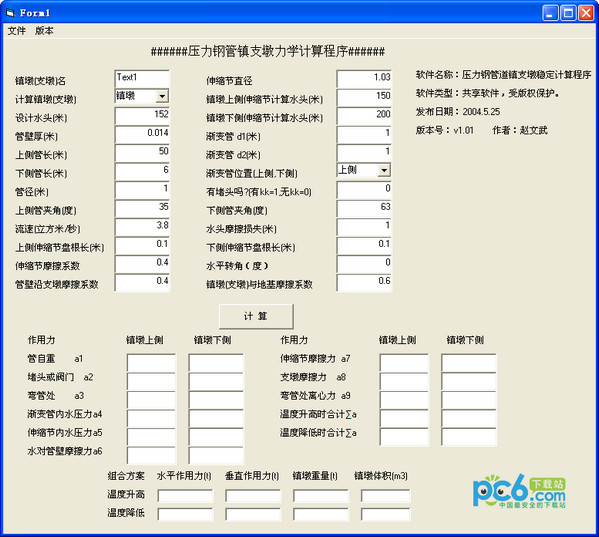Click the 设计水头 field showing 152
Image resolution: width=599 pixels, height=537 pixels.
[x=142, y=115]
